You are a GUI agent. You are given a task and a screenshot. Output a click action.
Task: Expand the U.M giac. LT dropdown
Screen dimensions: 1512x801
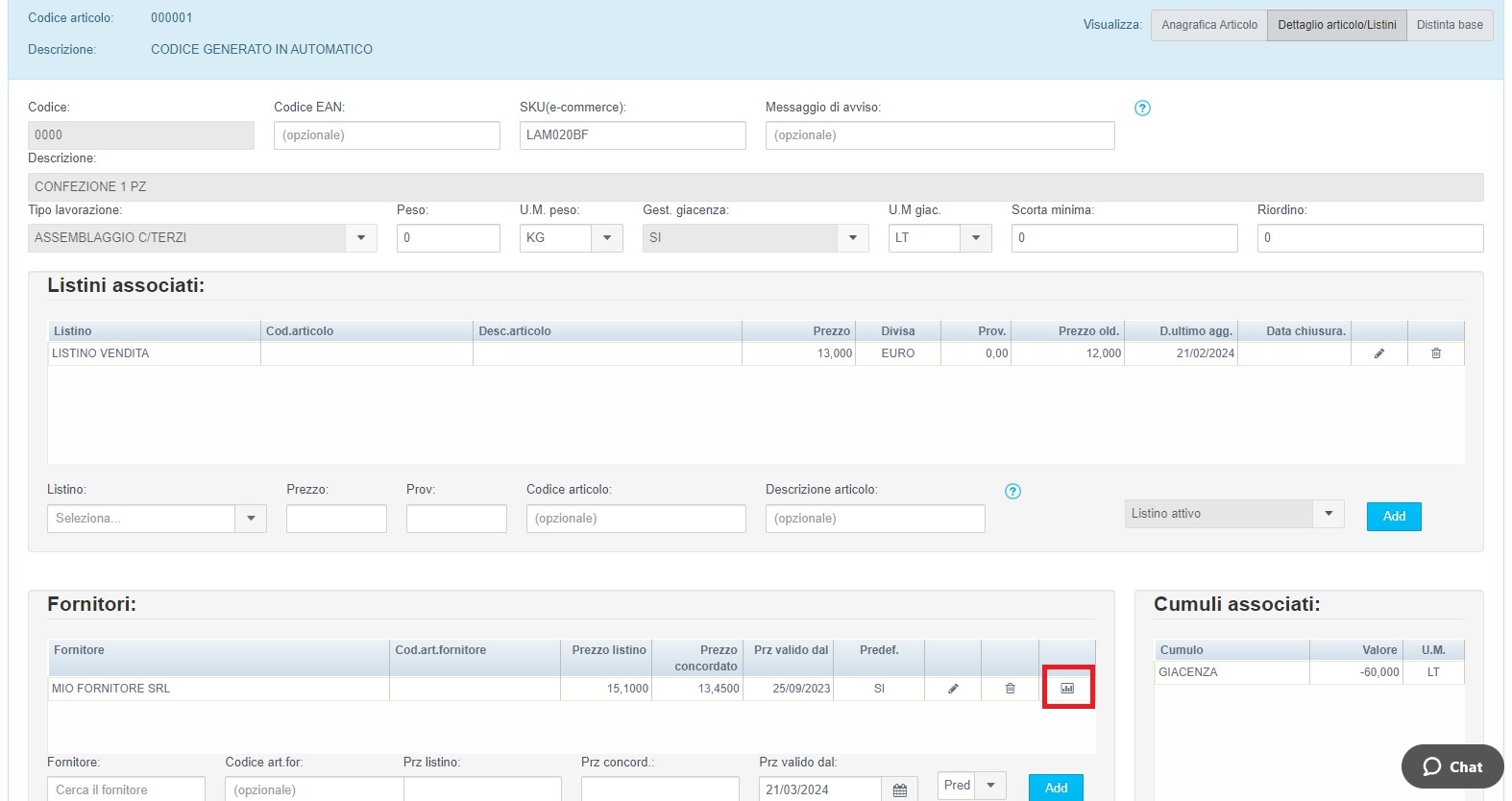click(976, 238)
